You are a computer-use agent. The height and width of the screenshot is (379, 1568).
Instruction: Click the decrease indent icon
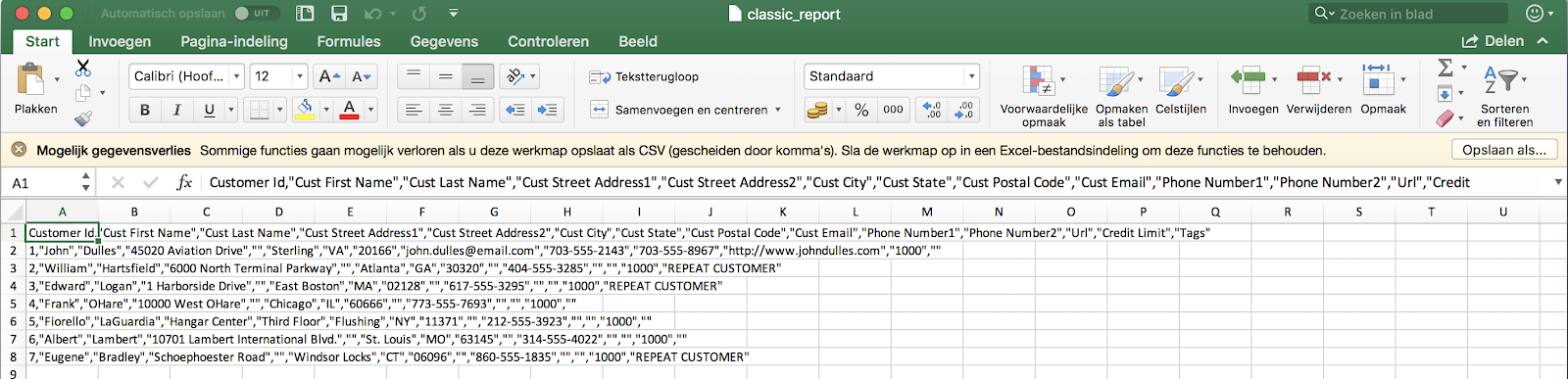(515, 110)
